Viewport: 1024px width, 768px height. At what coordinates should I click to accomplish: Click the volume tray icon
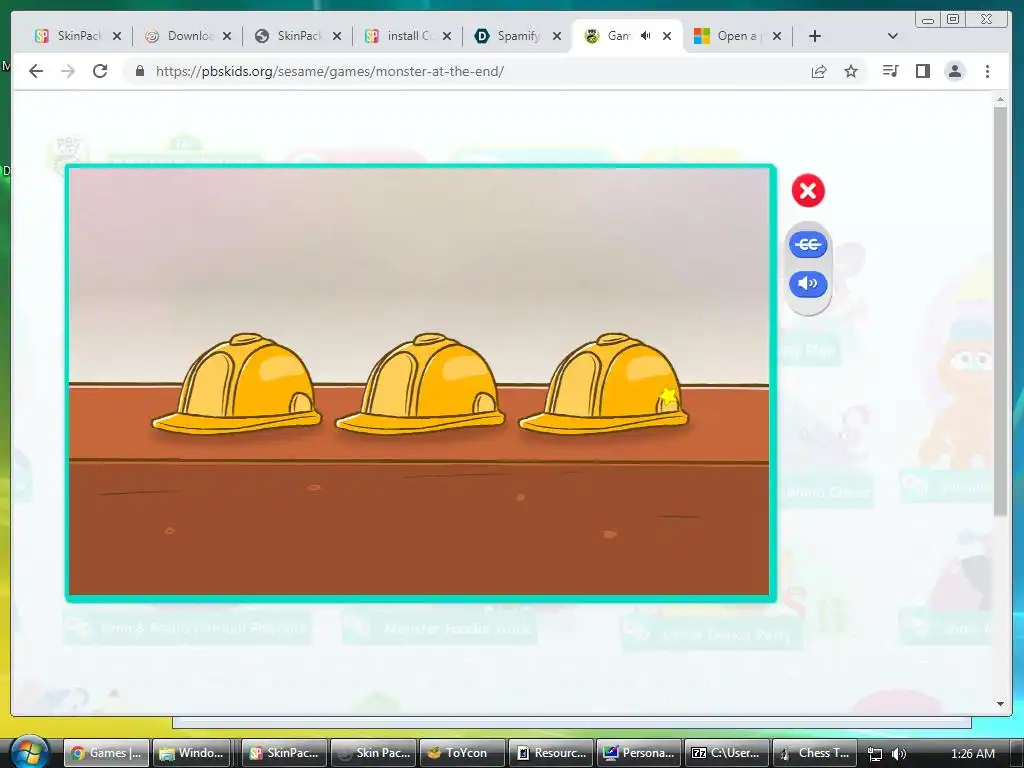pos(899,754)
